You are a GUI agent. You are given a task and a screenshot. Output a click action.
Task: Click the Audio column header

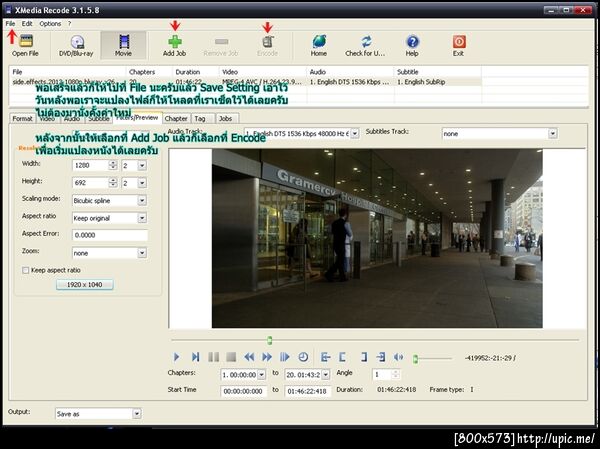350,72
